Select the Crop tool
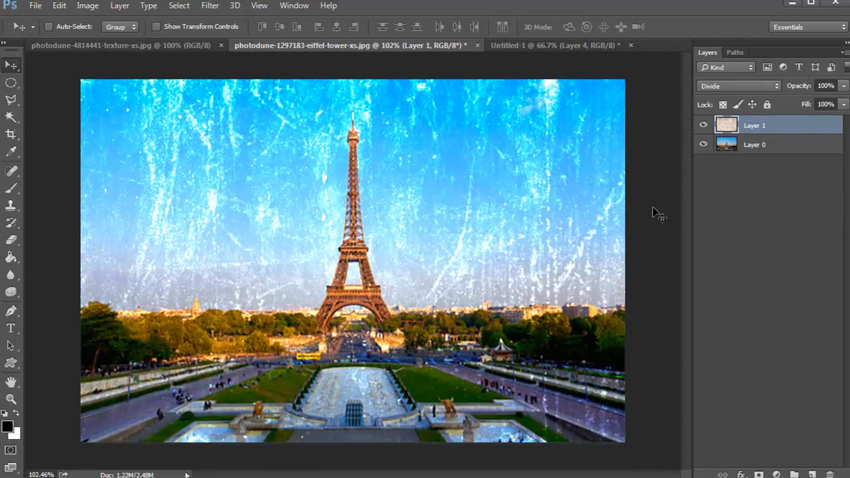 [x=11, y=134]
